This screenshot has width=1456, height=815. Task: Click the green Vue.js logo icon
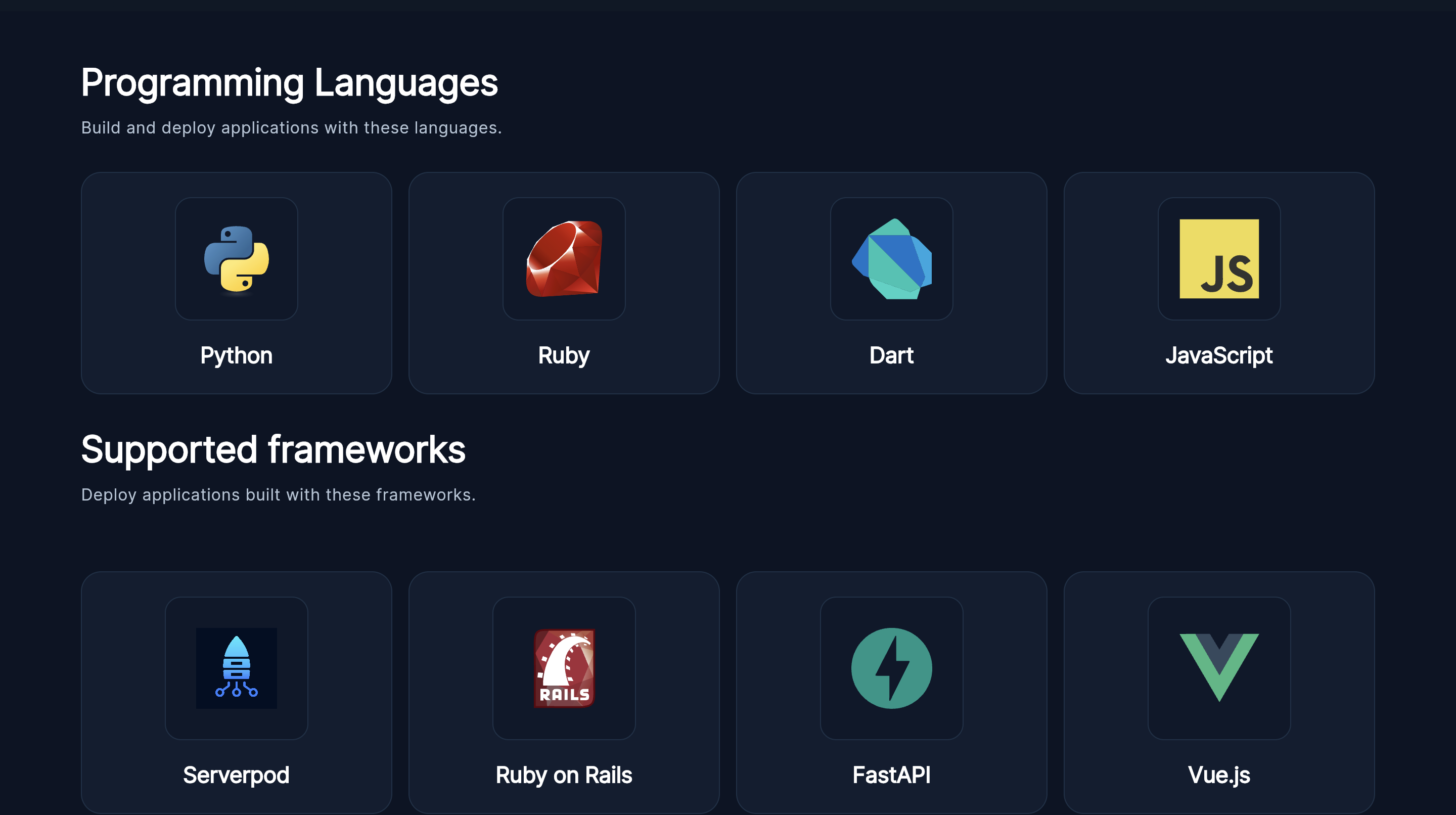tap(1218, 667)
